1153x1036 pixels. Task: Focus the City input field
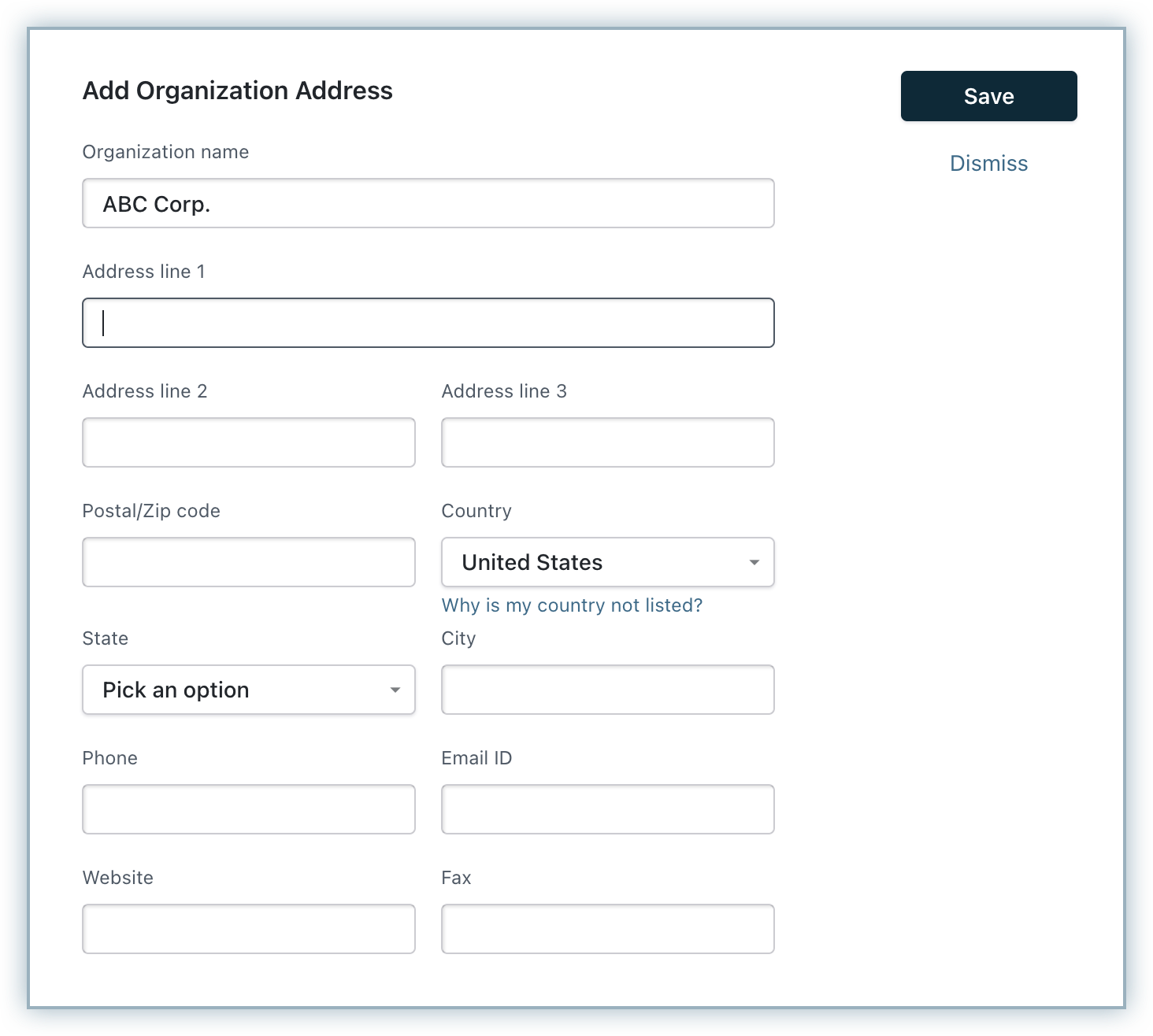[608, 690]
